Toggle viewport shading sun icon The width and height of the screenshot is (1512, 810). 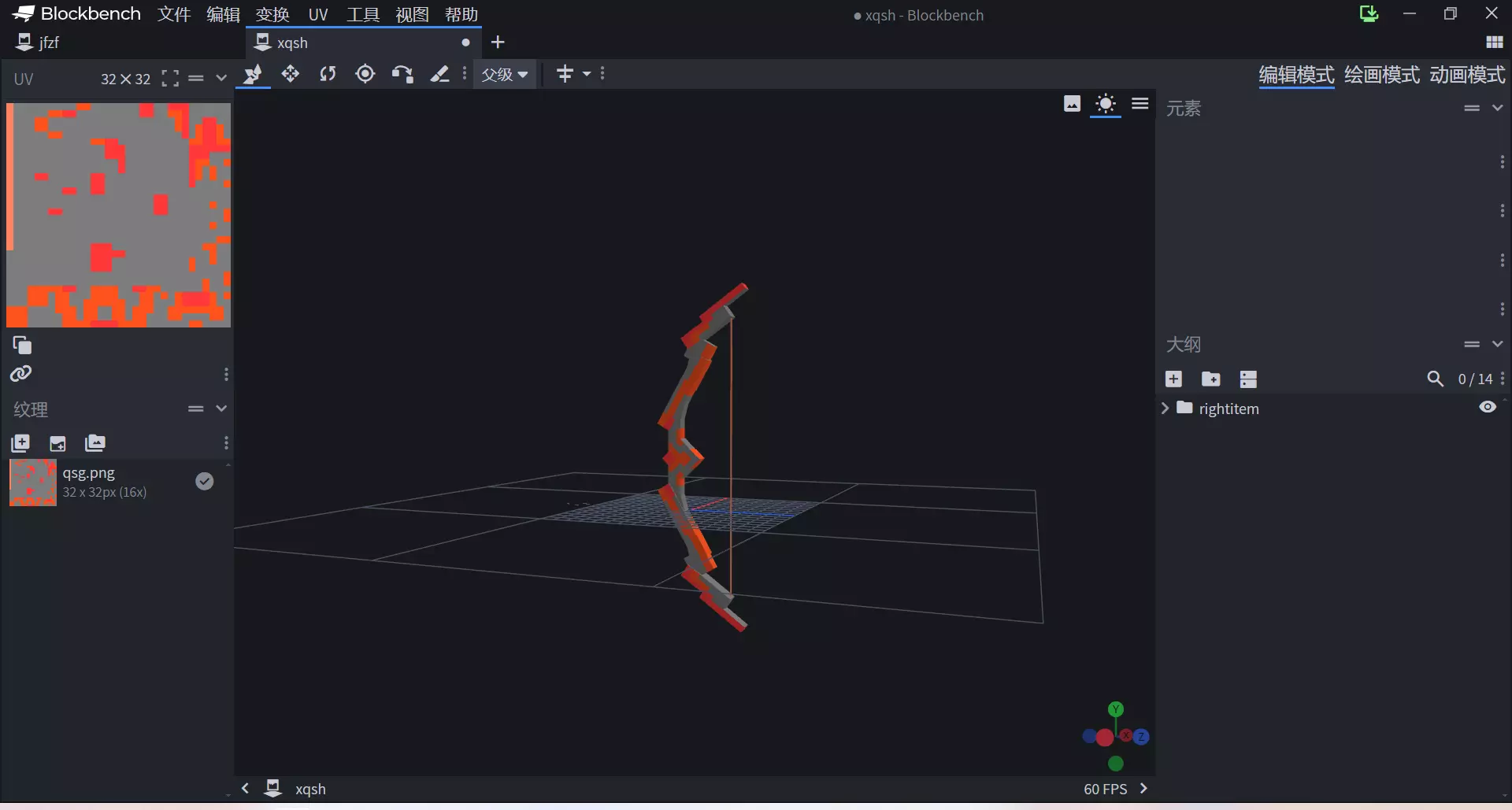[1106, 104]
